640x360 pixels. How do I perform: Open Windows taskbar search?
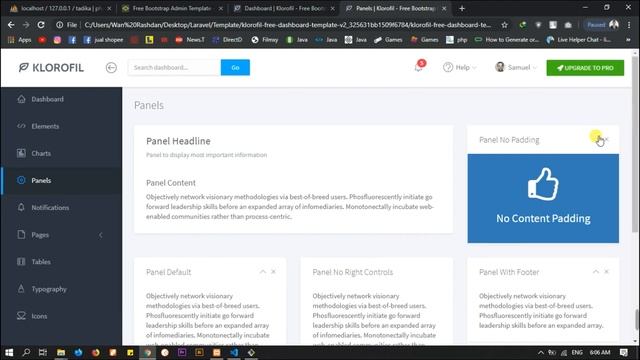[26, 352]
